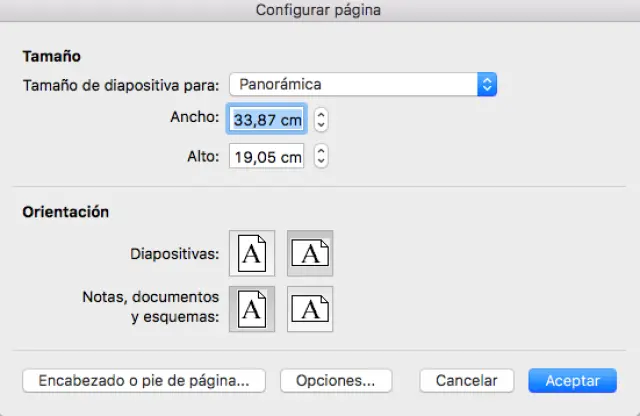Choose landscape orientation for Notas, documentos y esquemas
The width and height of the screenshot is (640, 416).
(310, 309)
